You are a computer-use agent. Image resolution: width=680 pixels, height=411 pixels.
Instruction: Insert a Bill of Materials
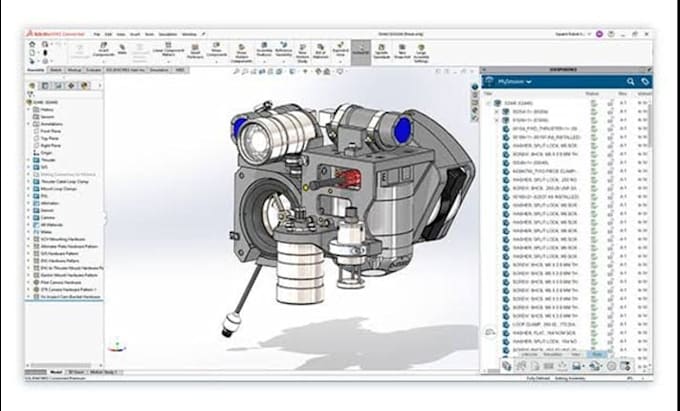(x=320, y=51)
